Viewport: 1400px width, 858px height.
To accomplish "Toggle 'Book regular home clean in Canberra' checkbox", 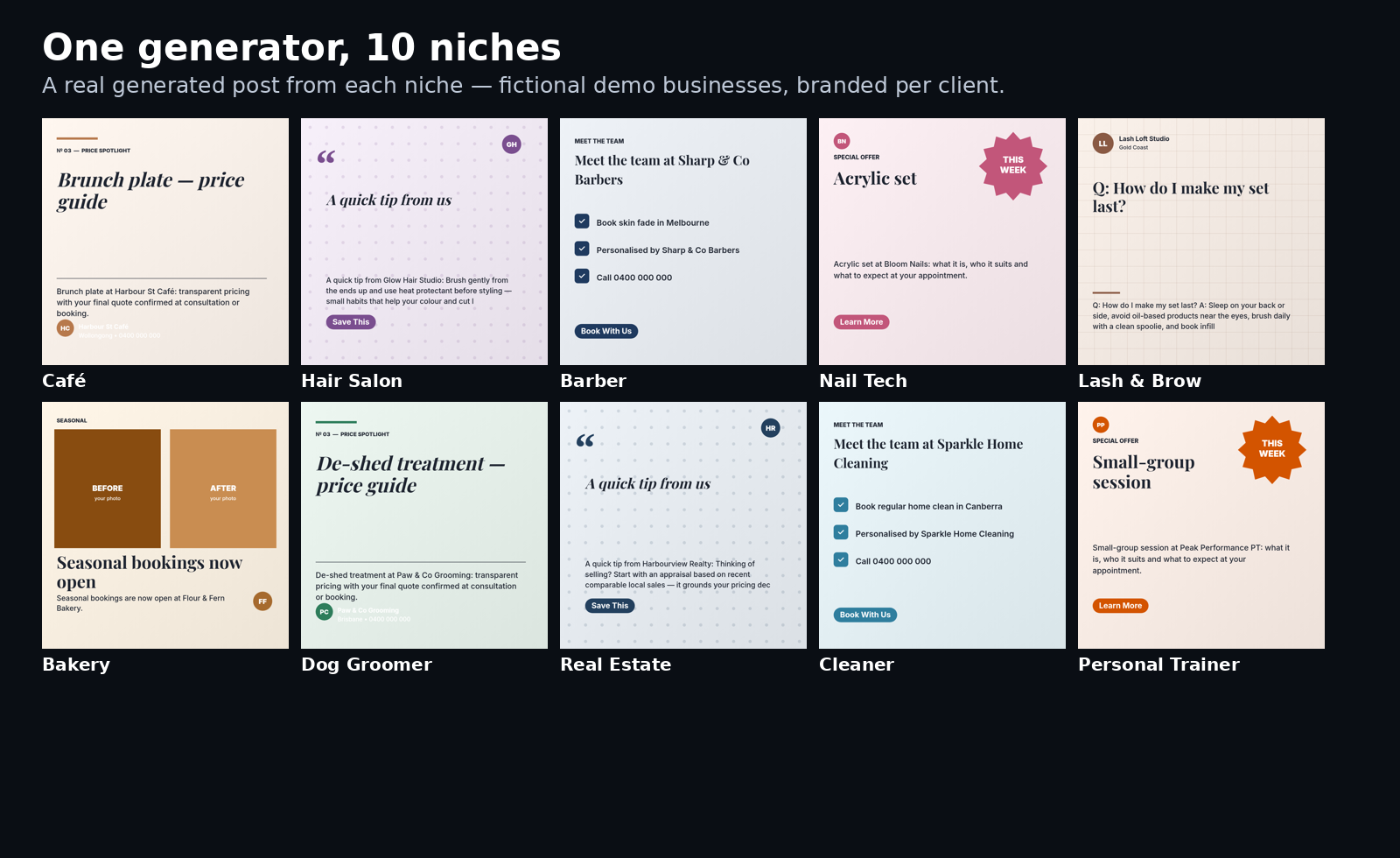I will (841, 505).
